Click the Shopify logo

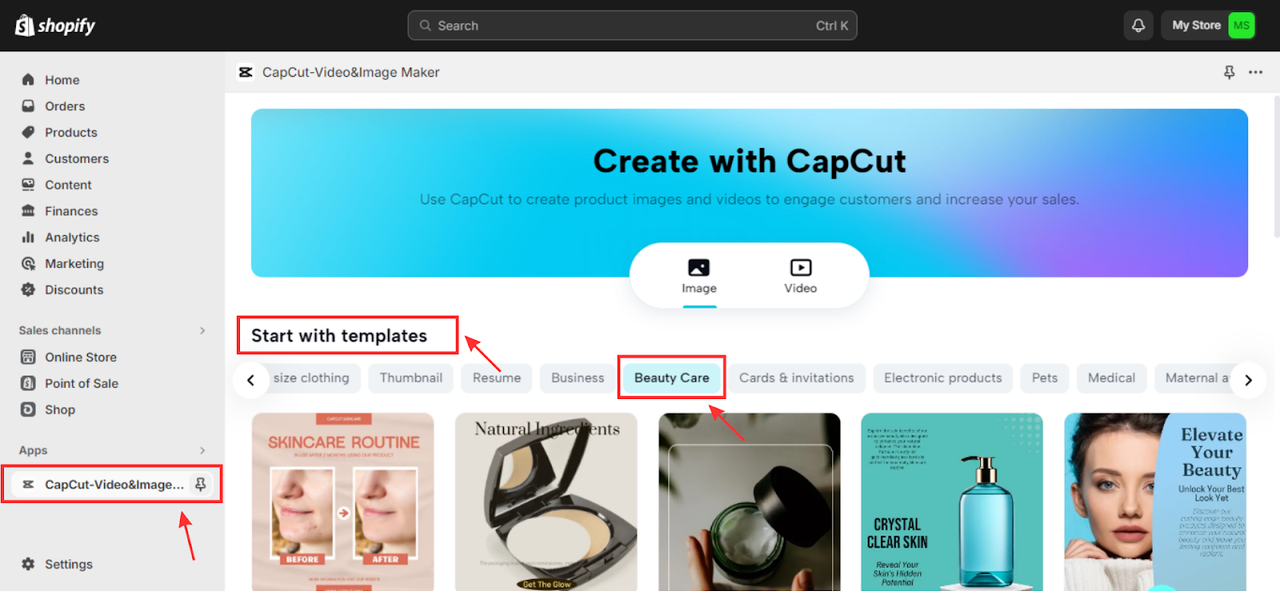(55, 26)
